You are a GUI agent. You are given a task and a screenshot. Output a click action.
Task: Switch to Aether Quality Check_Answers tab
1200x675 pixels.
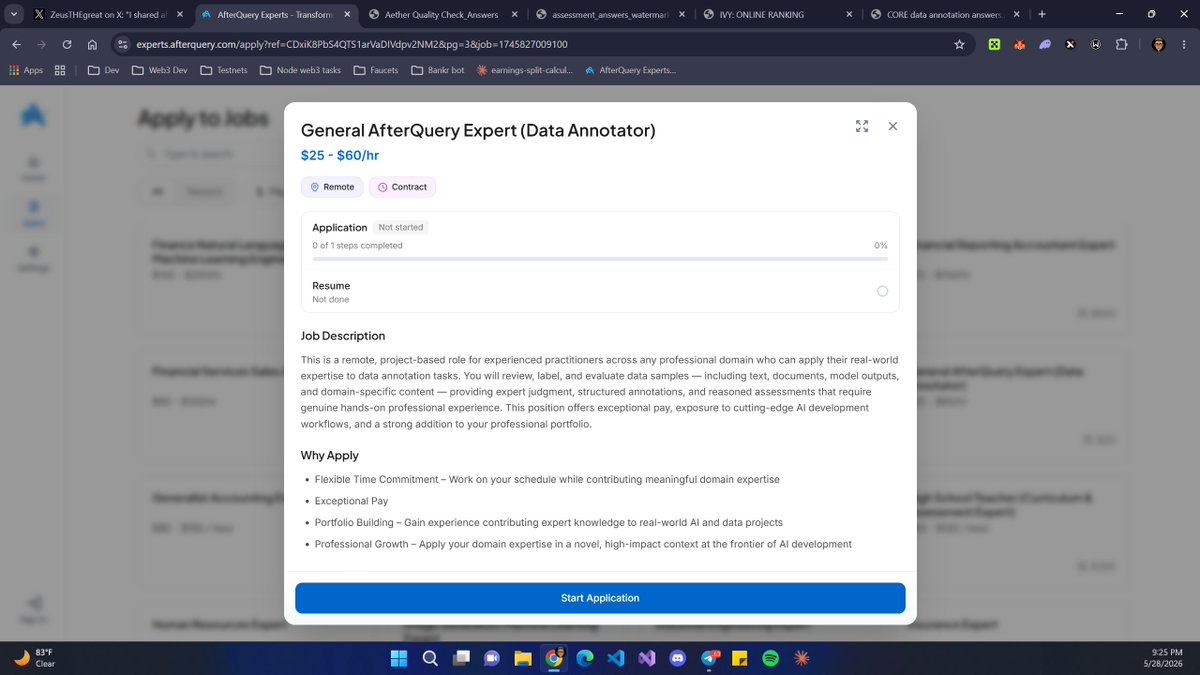(x=441, y=15)
